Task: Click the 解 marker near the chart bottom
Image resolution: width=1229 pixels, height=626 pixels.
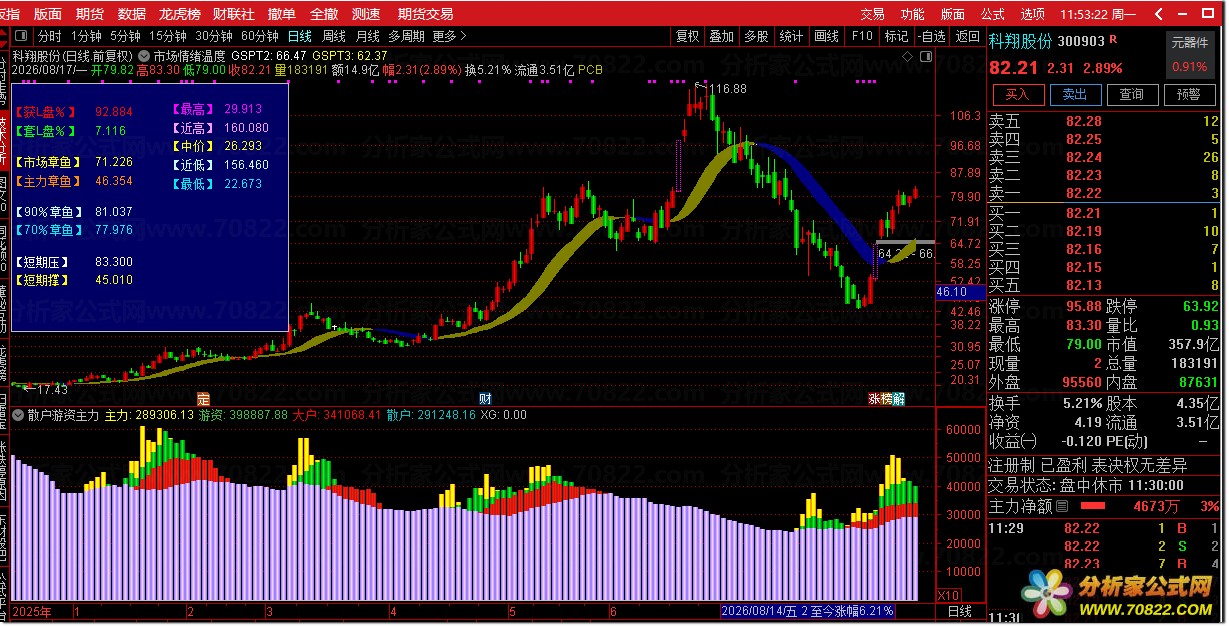Action: pos(899,398)
